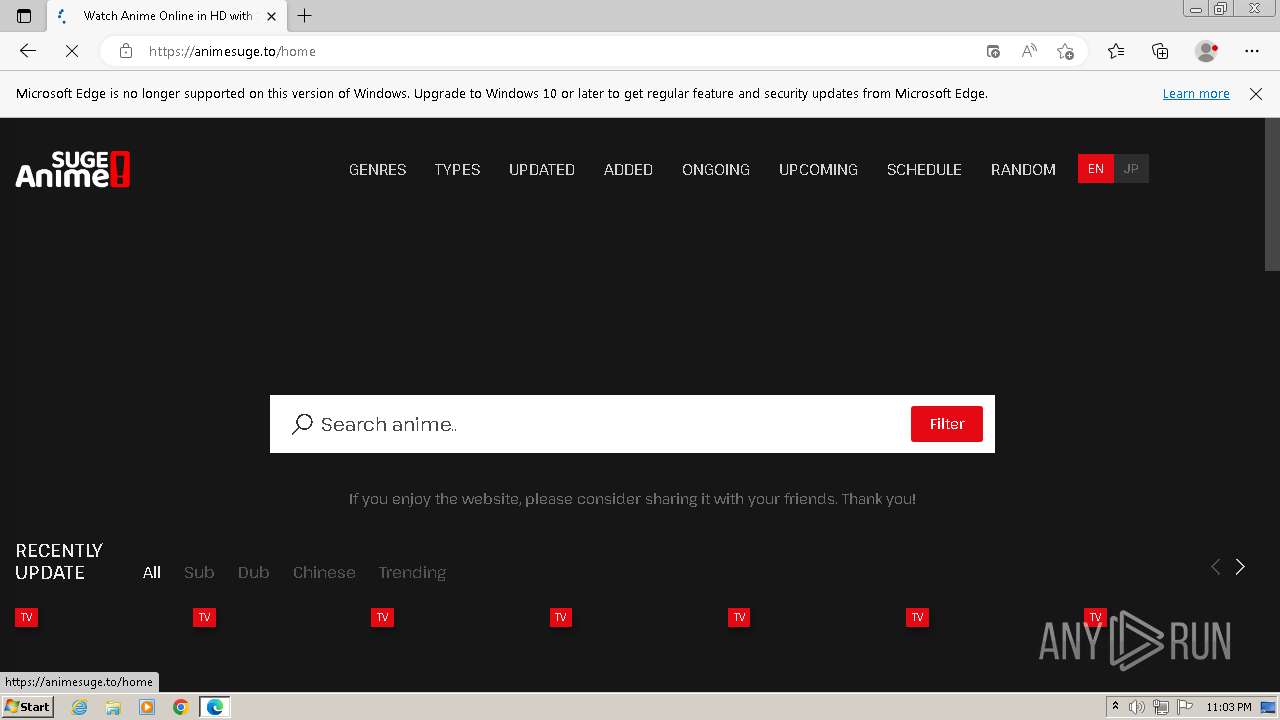Click the Learn more link
Image resolution: width=1280 pixels, height=720 pixels.
click(1196, 94)
